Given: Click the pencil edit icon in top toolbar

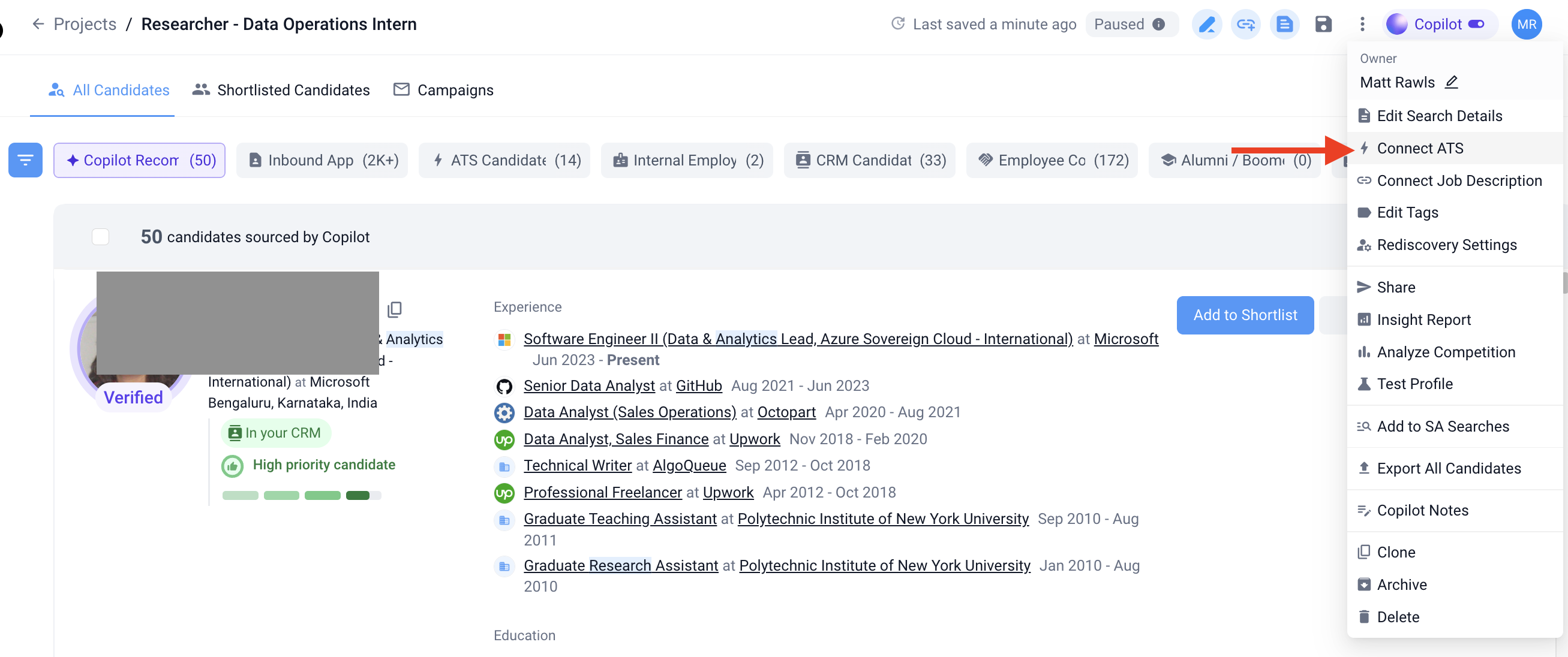Looking at the screenshot, I should pyautogui.click(x=1206, y=25).
